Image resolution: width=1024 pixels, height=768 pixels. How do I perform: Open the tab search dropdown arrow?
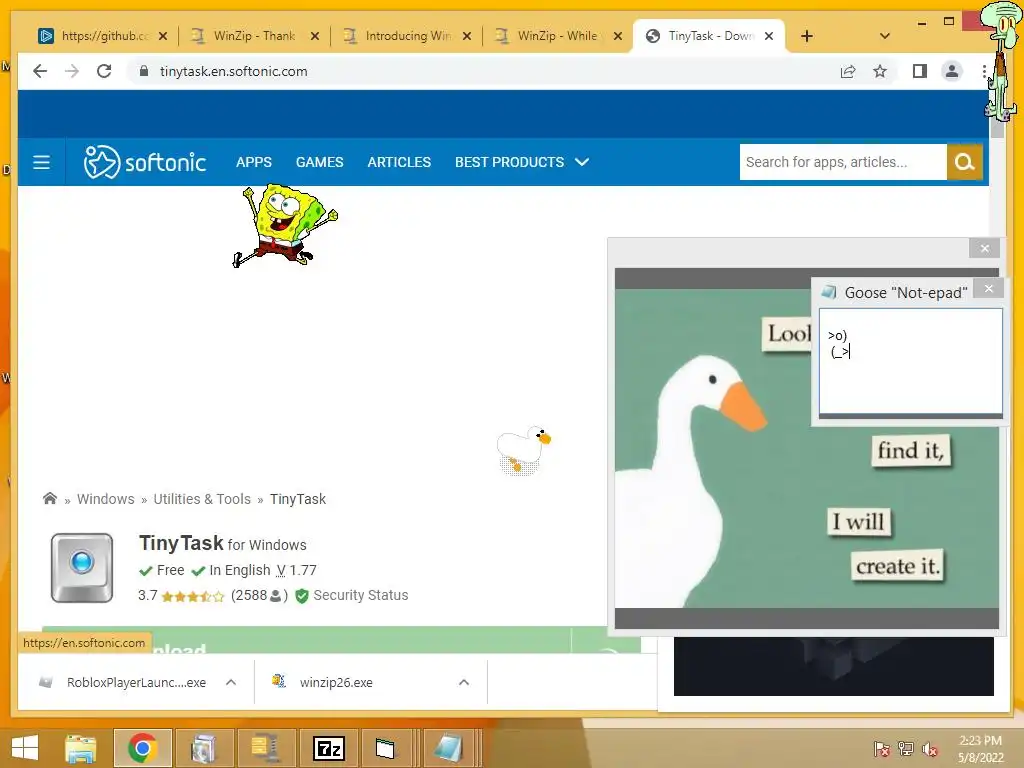click(x=885, y=36)
